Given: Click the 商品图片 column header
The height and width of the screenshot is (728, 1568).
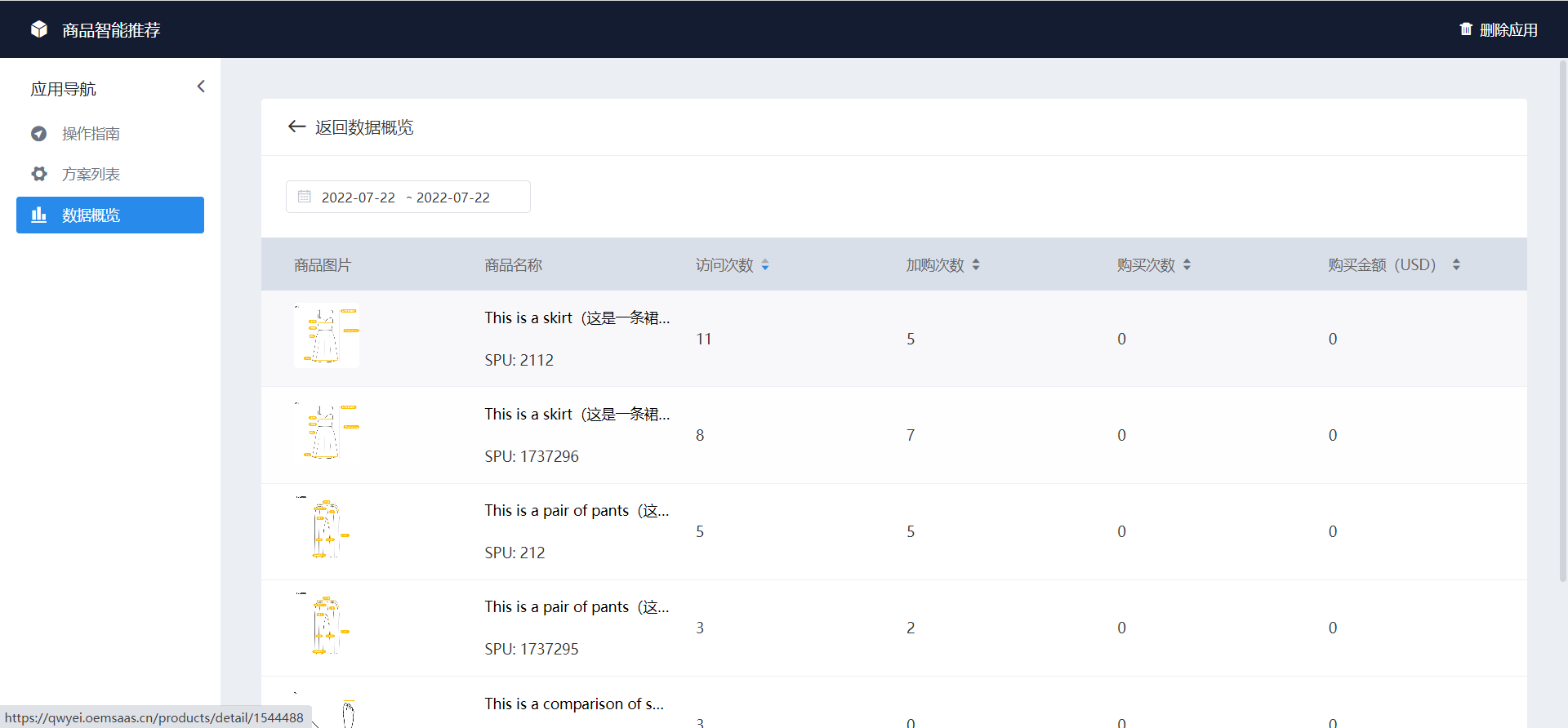Looking at the screenshot, I should [x=323, y=265].
